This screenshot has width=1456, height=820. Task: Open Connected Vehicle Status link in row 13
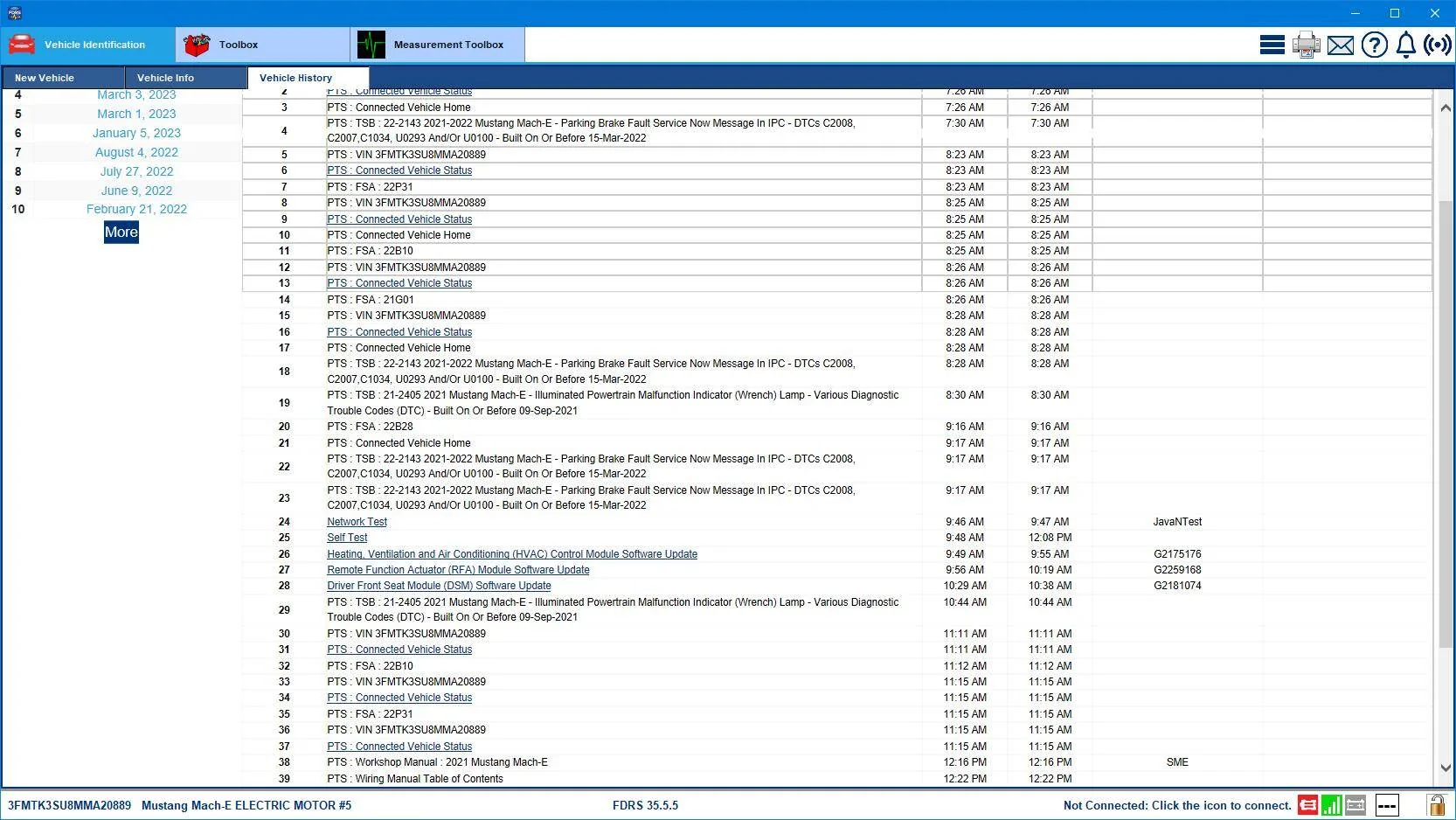pyautogui.click(x=399, y=283)
